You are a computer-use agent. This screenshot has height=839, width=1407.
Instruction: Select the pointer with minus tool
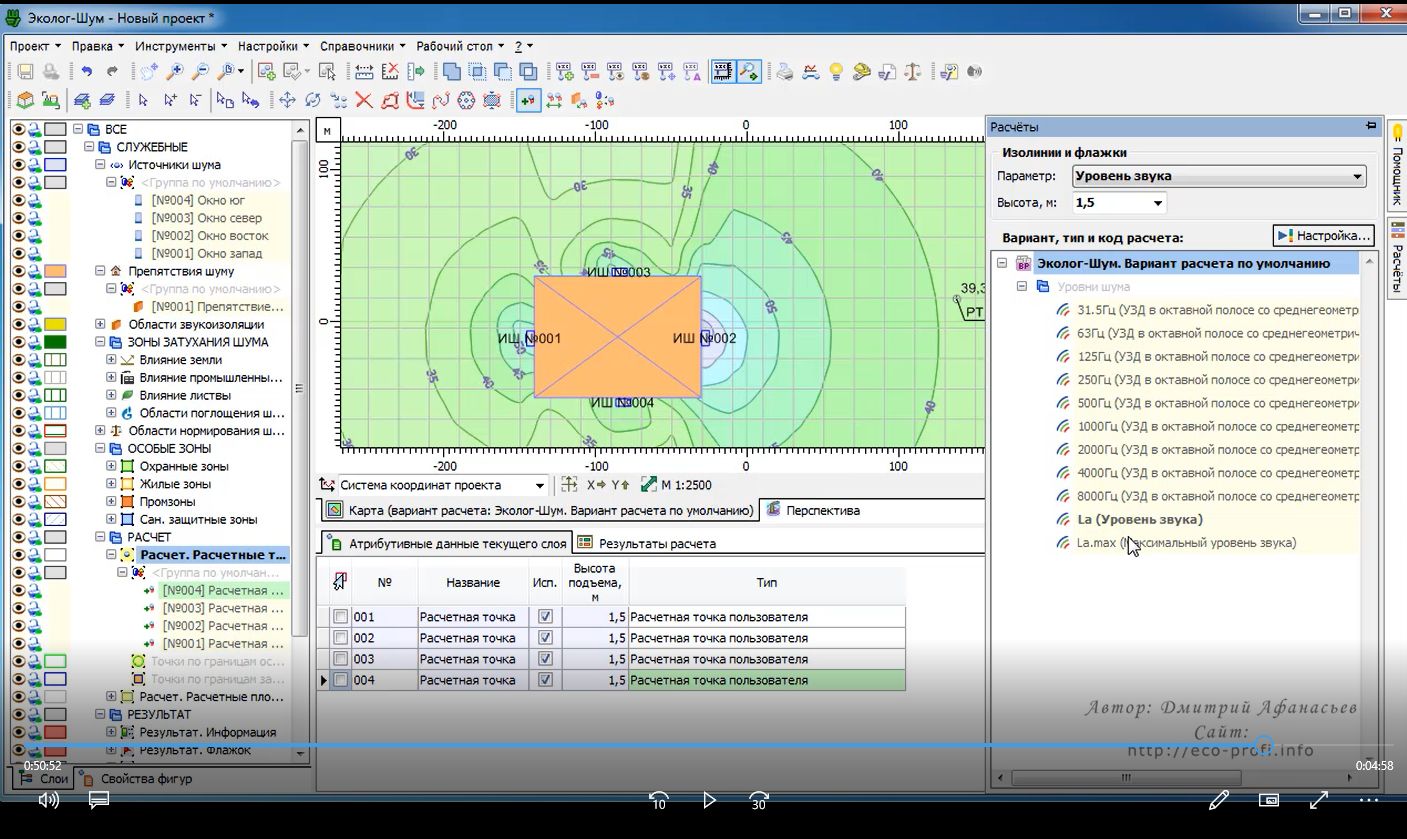pos(196,100)
